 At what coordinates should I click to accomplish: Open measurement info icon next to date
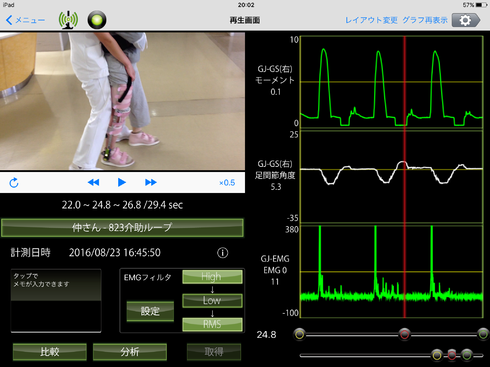(x=223, y=253)
